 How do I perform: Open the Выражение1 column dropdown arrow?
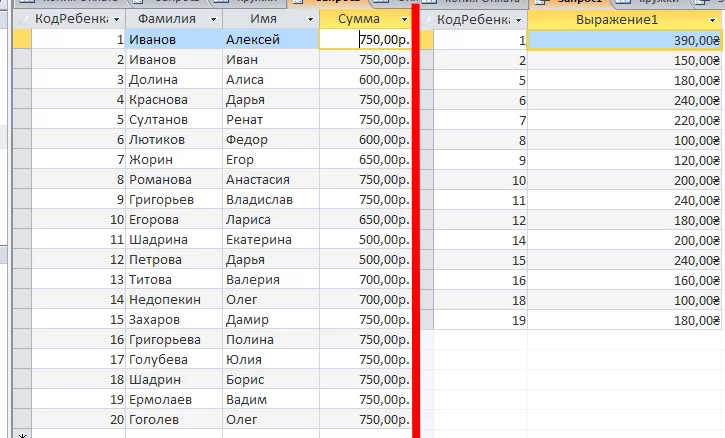tap(714, 20)
